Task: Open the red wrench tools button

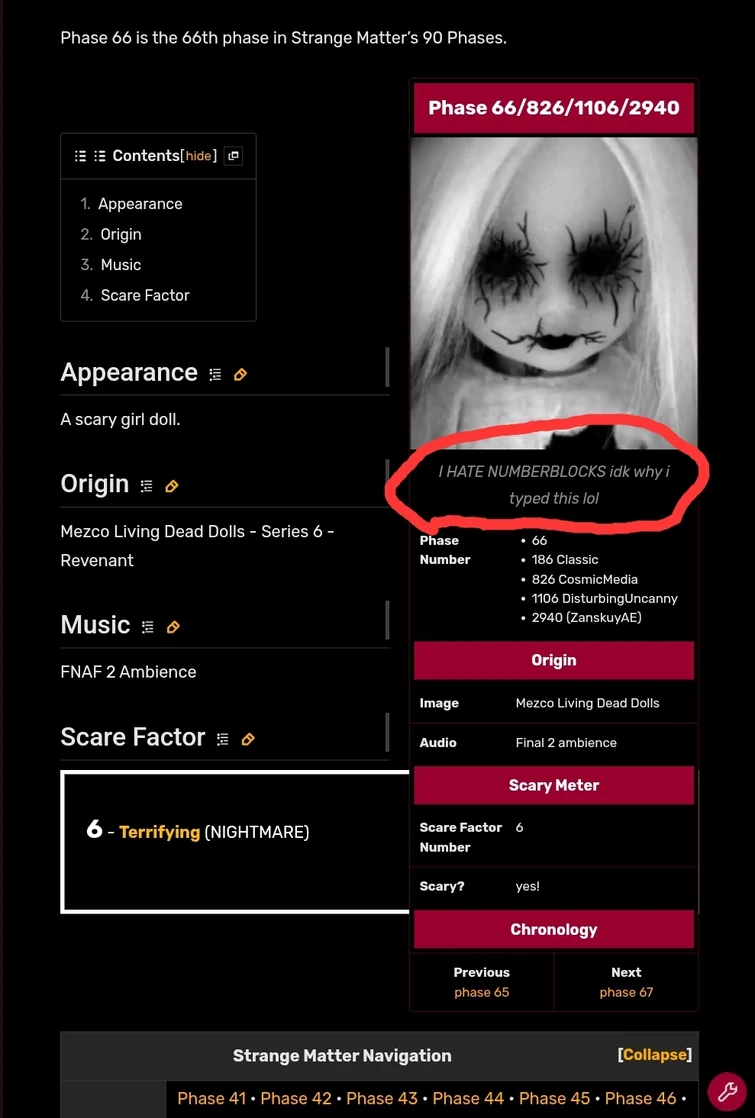Action: (726, 1091)
